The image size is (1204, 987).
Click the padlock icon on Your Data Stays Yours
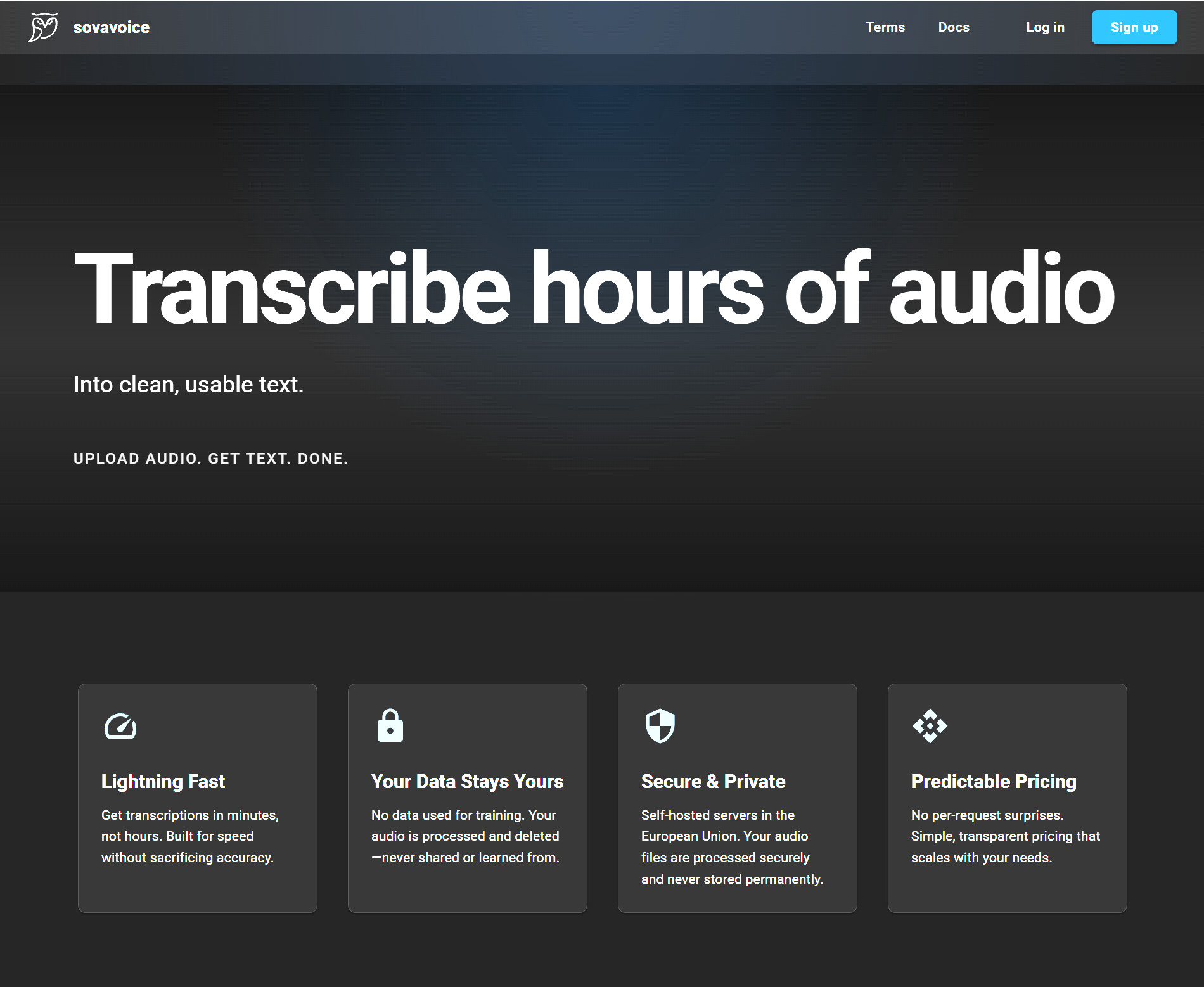[390, 725]
